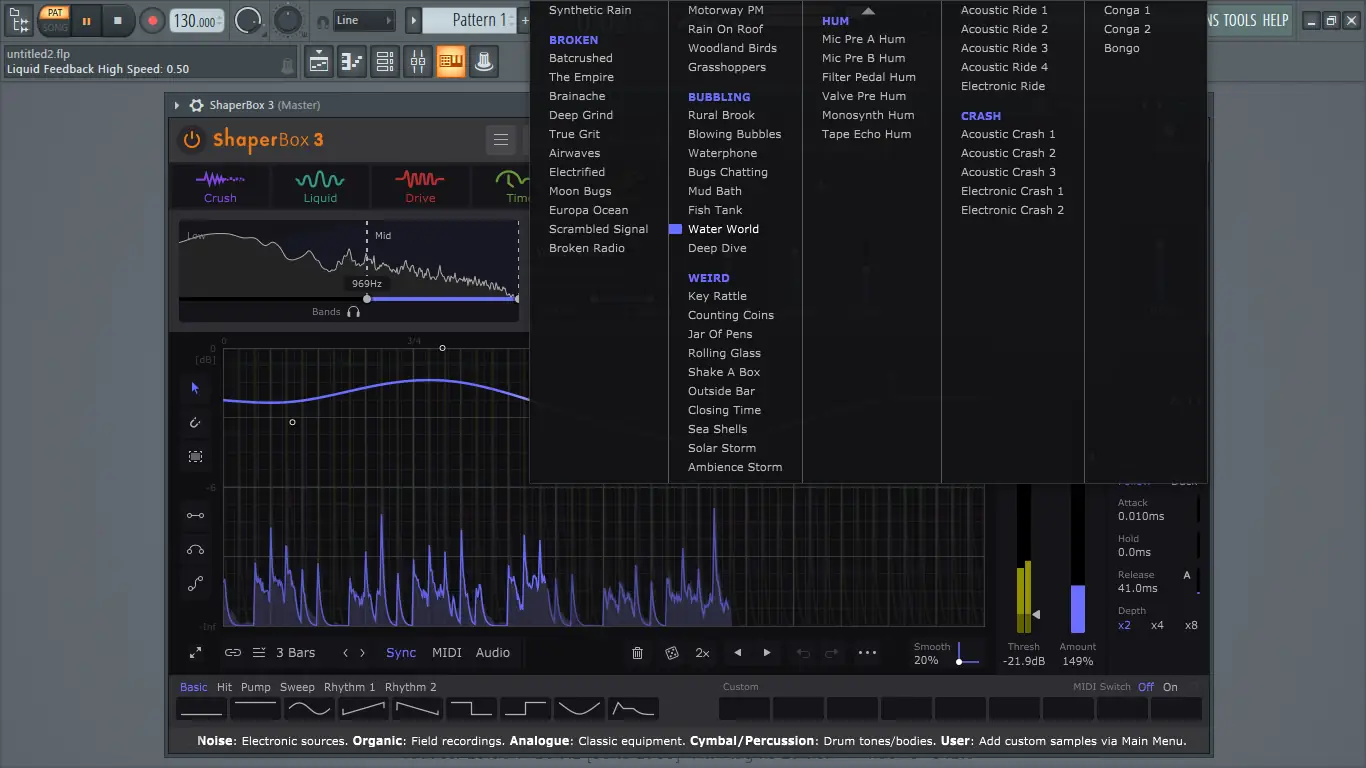Screen dimensions: 1366x768
Task: Set envelope depth to x4
Action: (x=1157, y=625)
